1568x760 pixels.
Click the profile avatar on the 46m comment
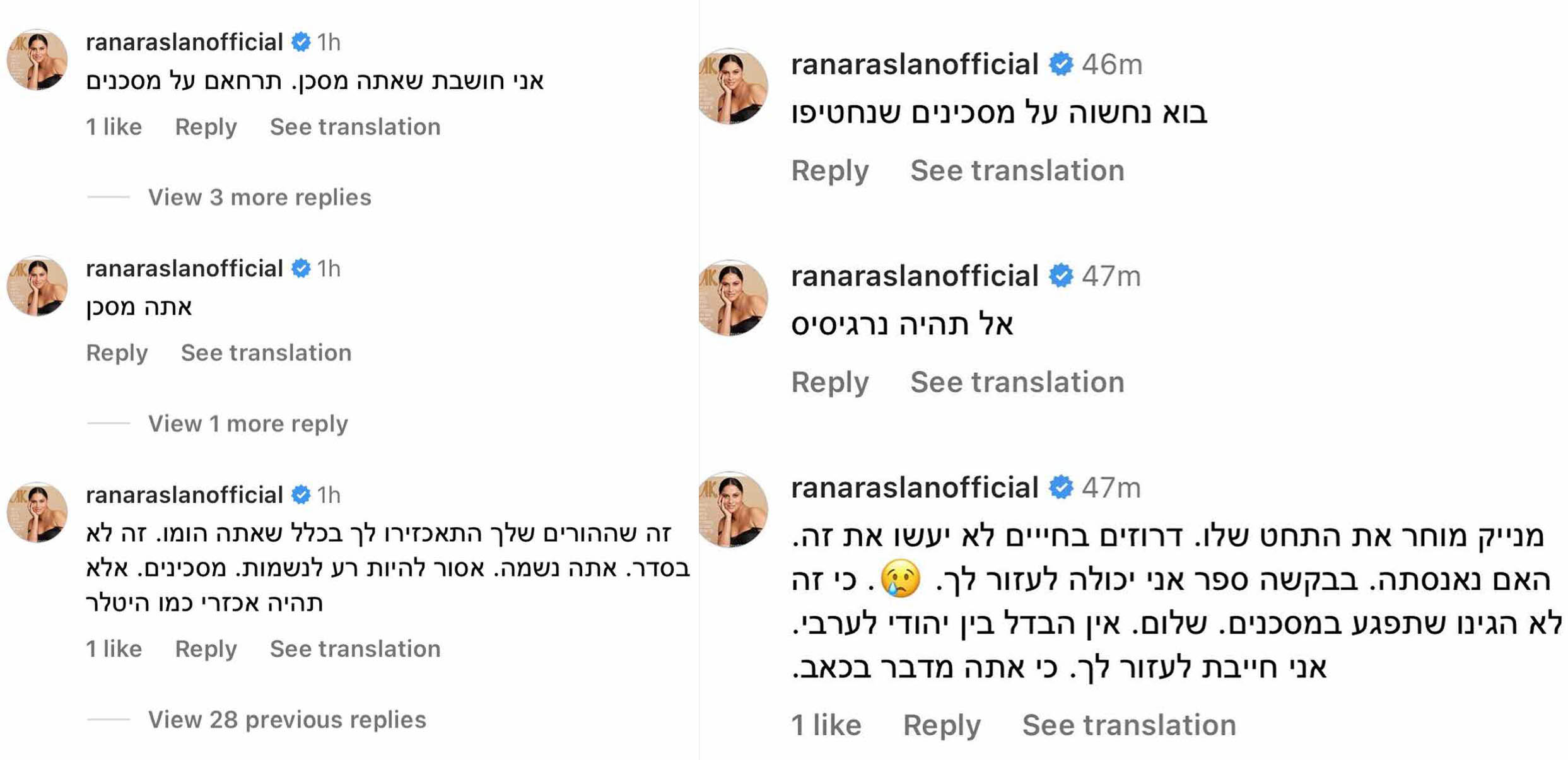(x=734, y=86)
